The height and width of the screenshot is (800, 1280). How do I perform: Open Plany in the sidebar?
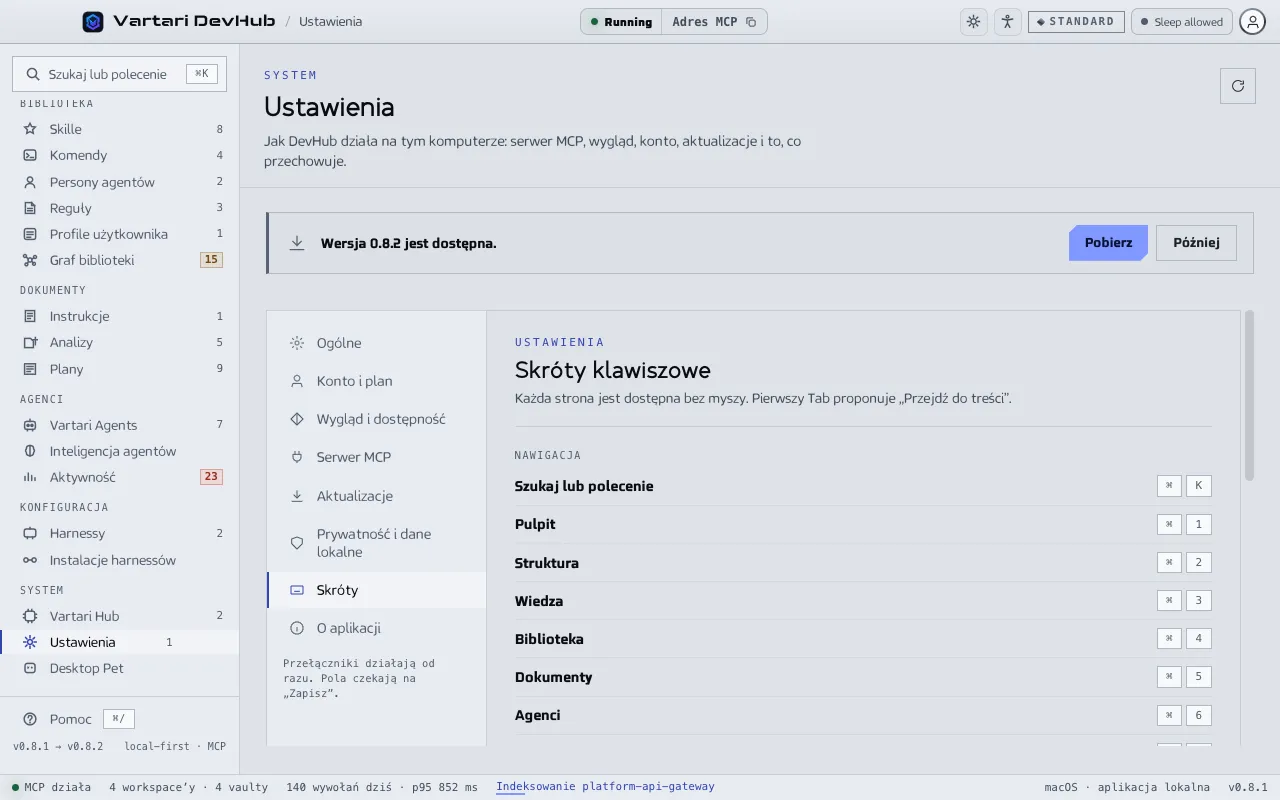120,369
